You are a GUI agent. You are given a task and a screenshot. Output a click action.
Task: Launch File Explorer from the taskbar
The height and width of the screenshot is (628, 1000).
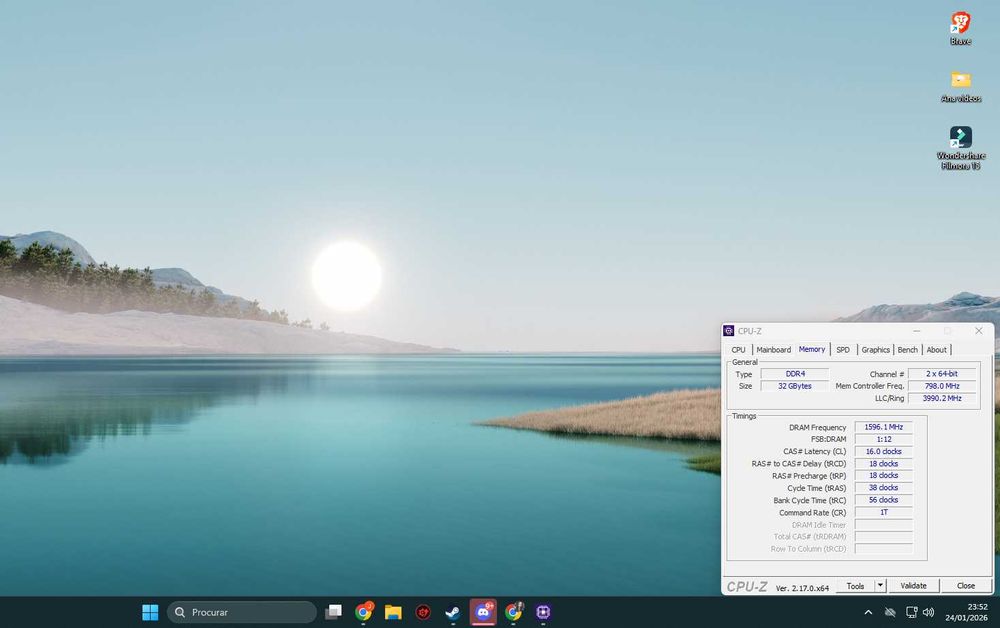point(393,612)
